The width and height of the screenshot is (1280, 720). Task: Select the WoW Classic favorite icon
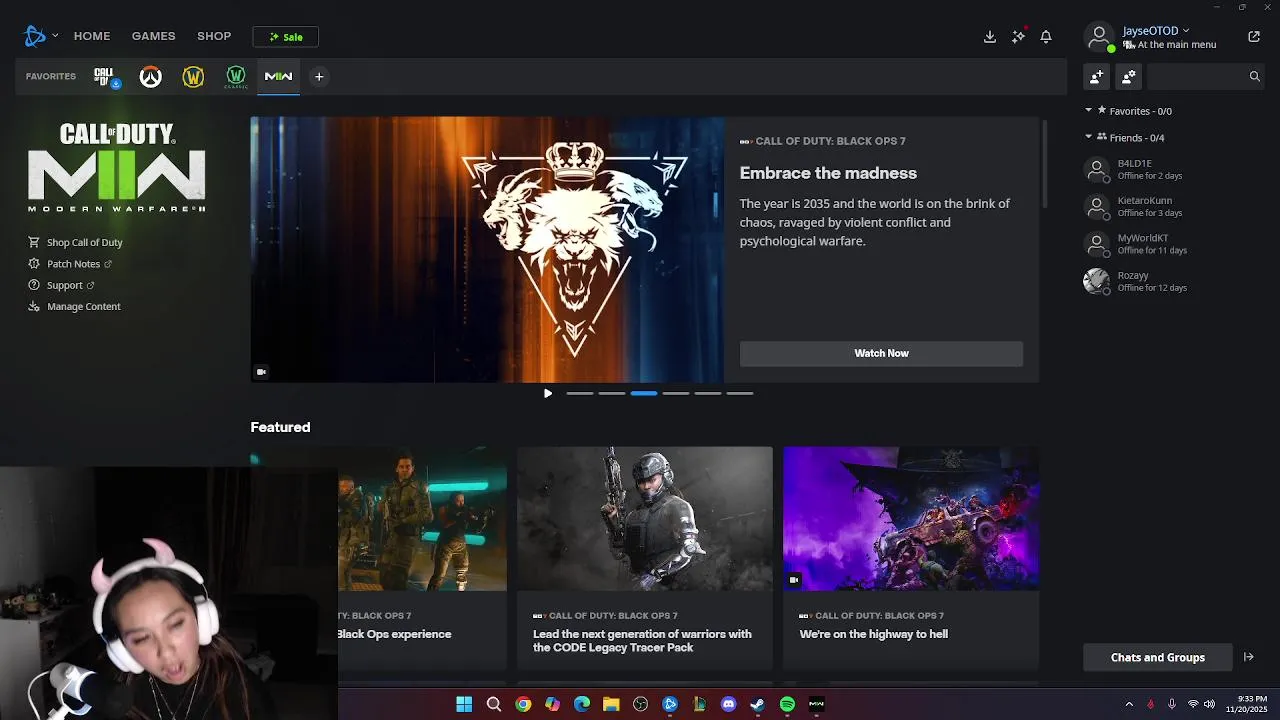pos(236,77)
